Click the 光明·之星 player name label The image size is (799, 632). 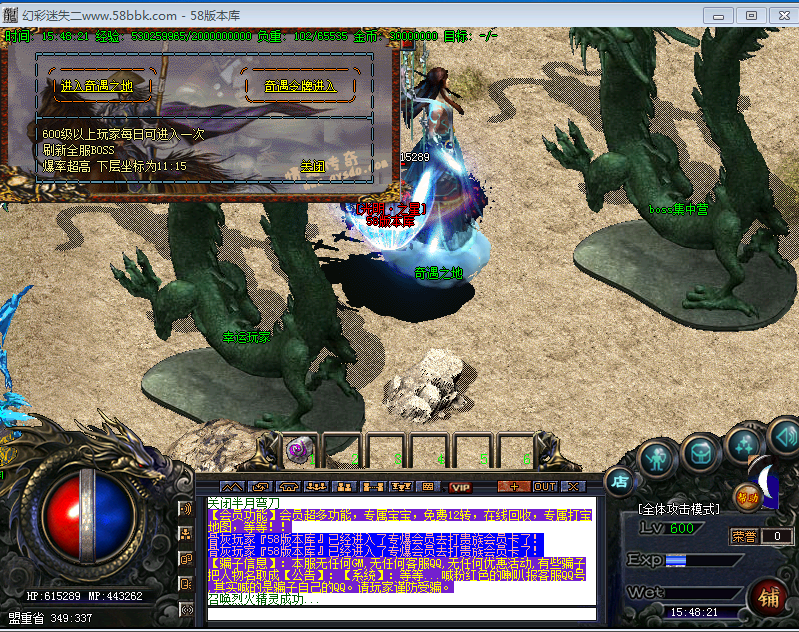point(390,208)
